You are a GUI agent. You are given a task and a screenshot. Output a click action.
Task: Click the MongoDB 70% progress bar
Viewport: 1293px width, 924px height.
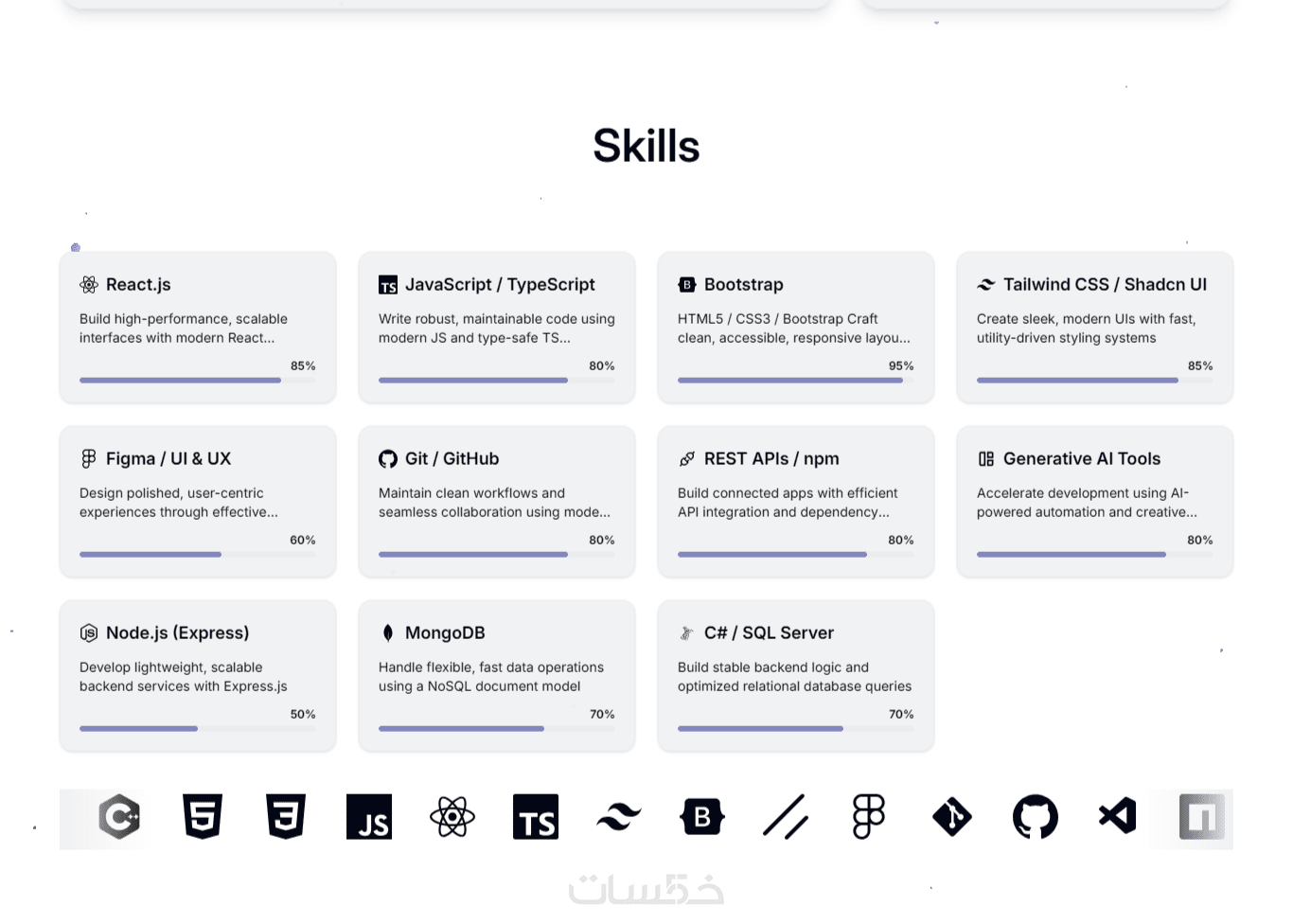pyautogui.click(x=497, y=729)
